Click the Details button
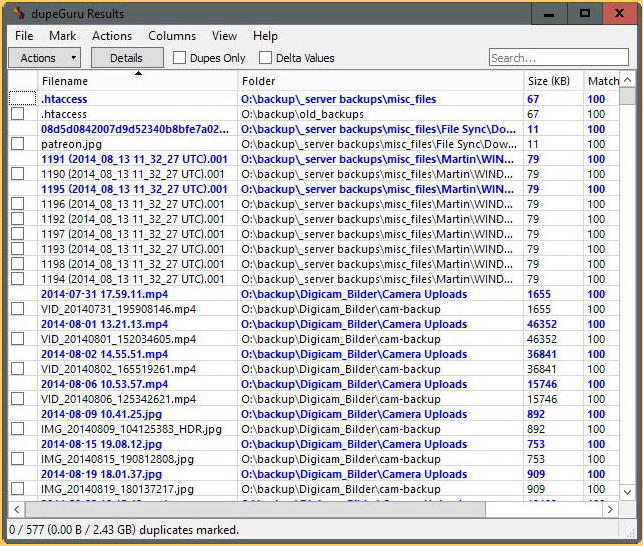This screenshot has height=546, width=643. [126, 58]
